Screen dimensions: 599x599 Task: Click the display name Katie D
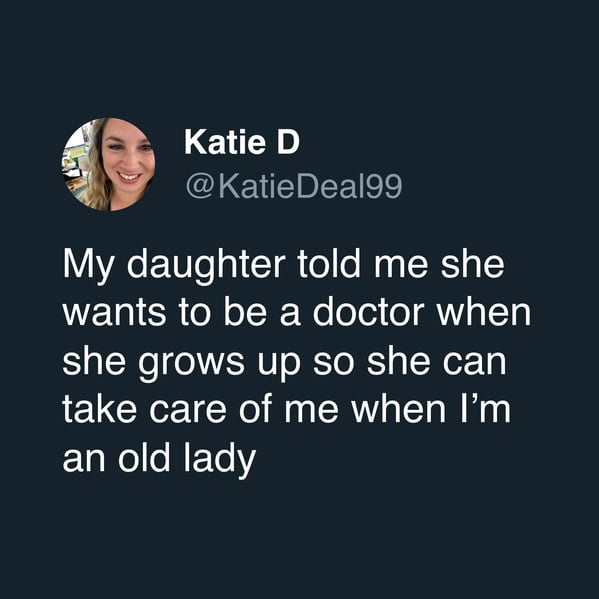(242, 142)
